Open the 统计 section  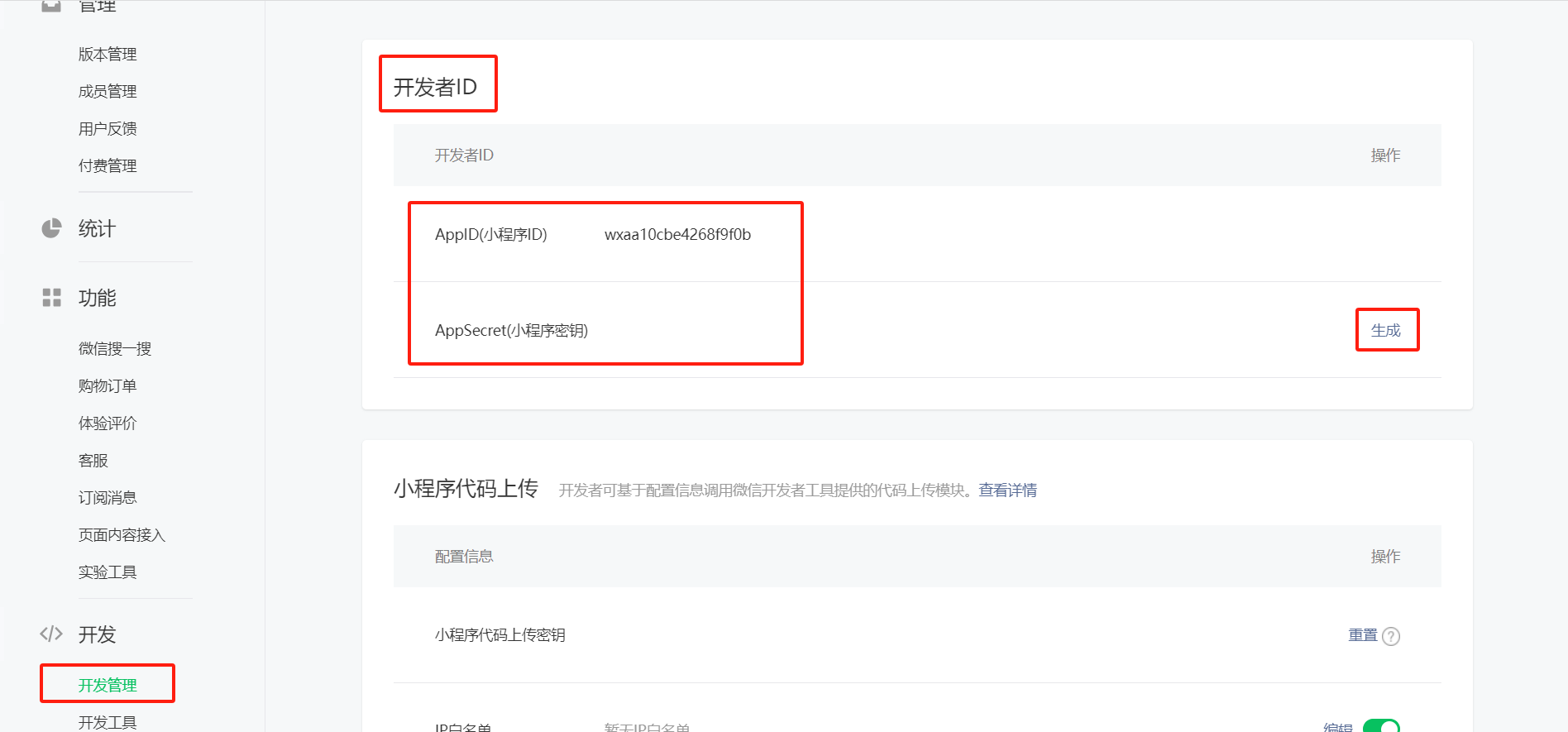97,228
